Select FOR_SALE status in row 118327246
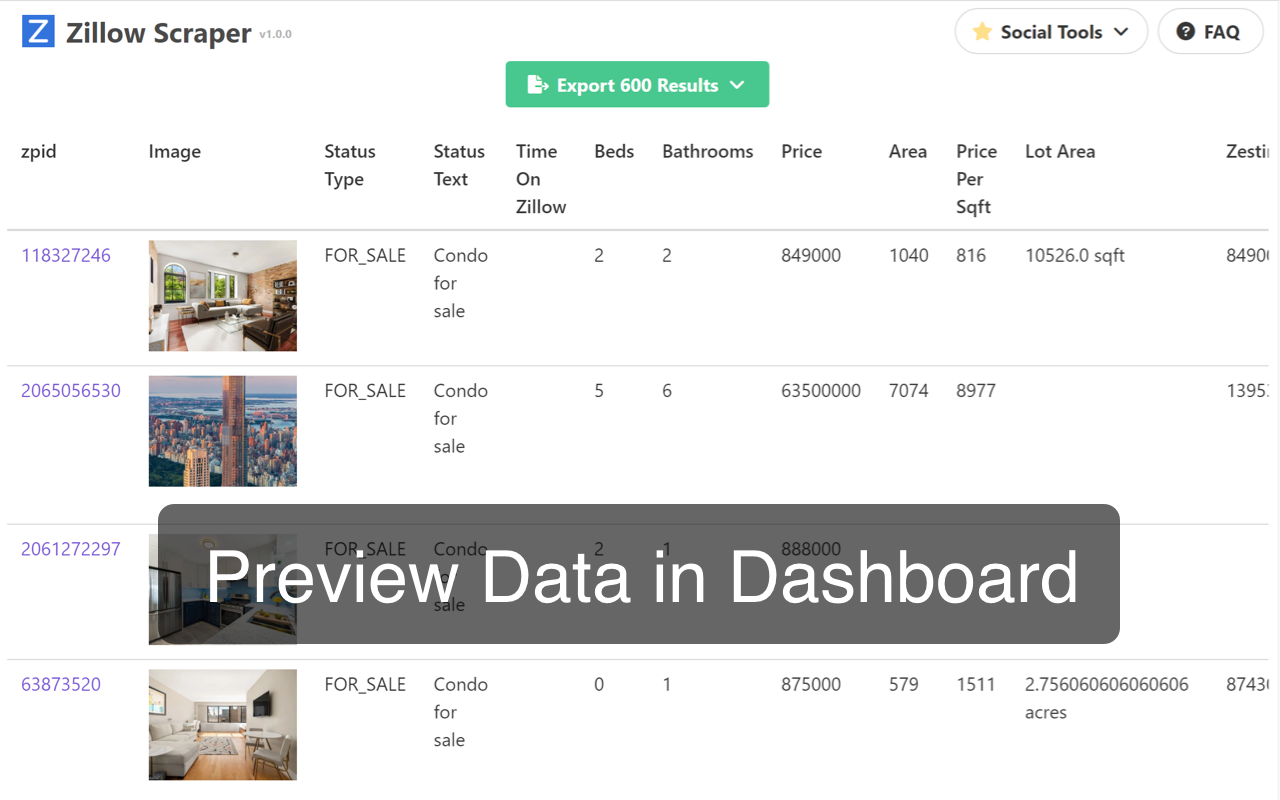1280x800 pixels. tap(365, 255)
